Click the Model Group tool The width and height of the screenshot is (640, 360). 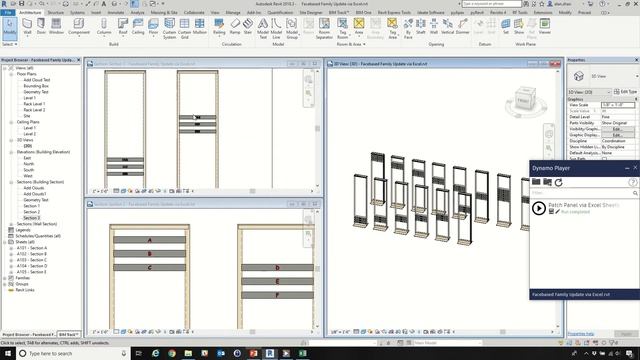click(292, 29)
